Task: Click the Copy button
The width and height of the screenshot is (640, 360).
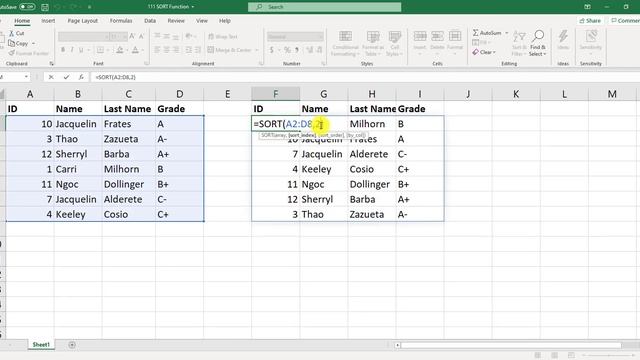Action: point(18,43)
